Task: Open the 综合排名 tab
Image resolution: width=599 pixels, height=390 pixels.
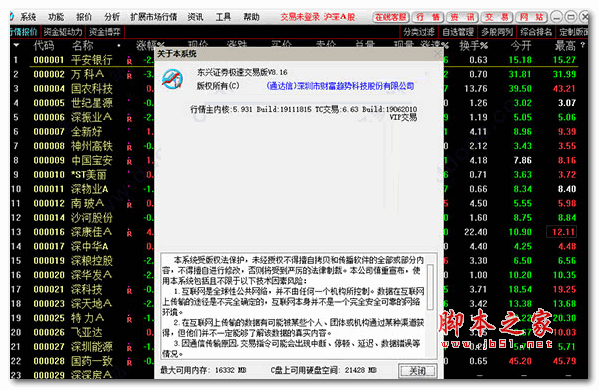Action: (536, 32)
